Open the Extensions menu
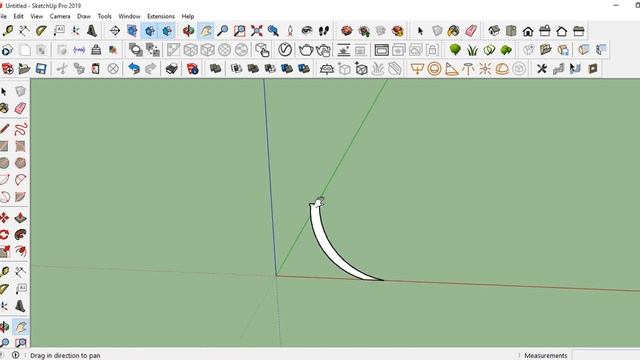This screenshot has width=640, height=360. tap(161, 16)
